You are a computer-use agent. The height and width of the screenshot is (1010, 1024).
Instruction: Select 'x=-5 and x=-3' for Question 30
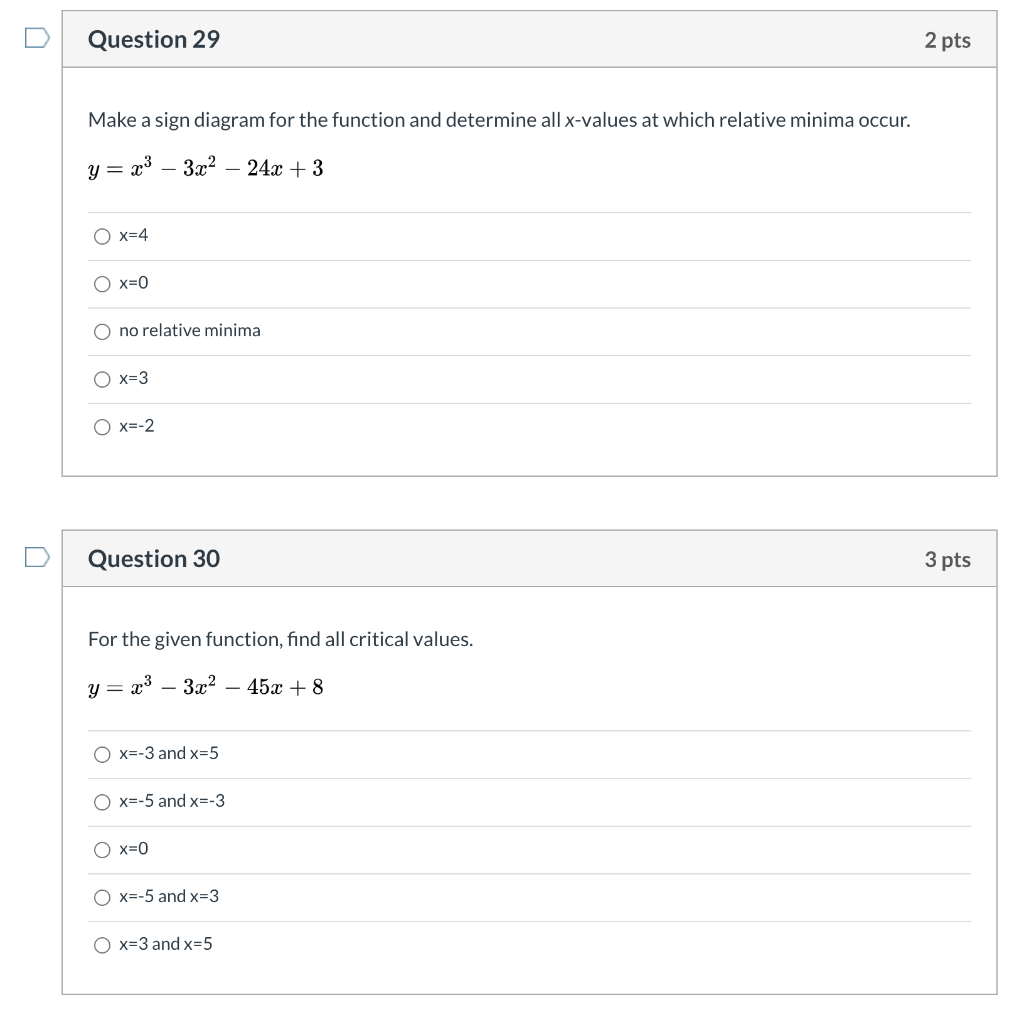click(102, 801)
